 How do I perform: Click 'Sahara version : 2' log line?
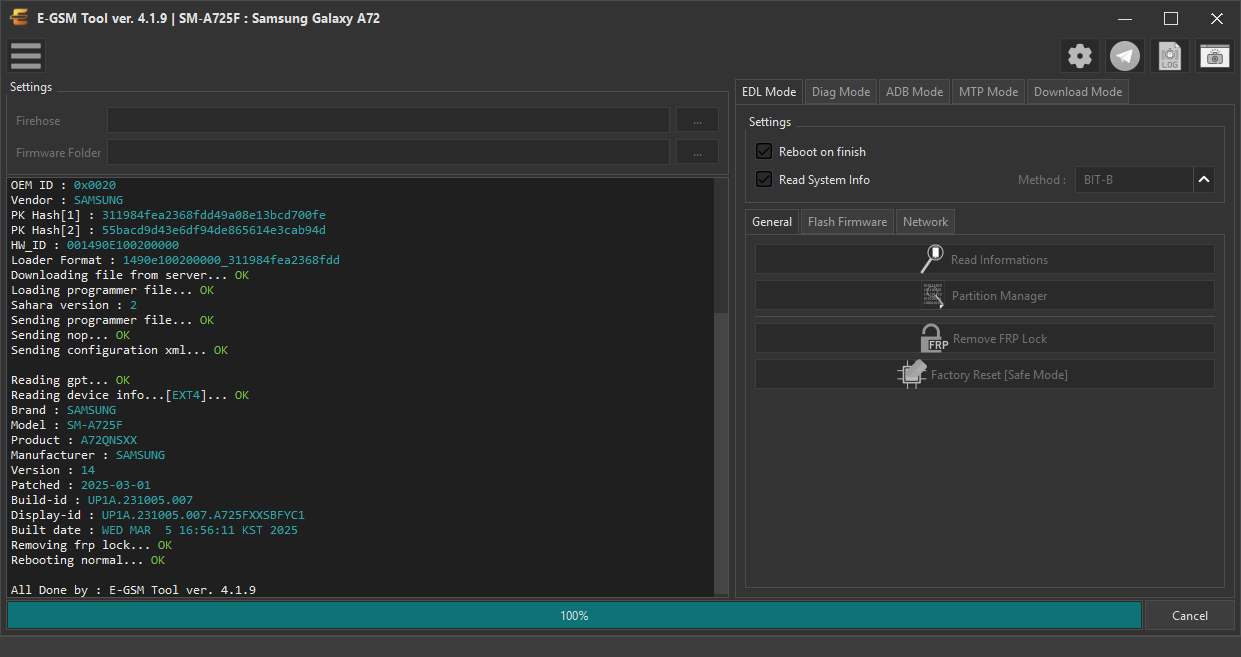74,305
